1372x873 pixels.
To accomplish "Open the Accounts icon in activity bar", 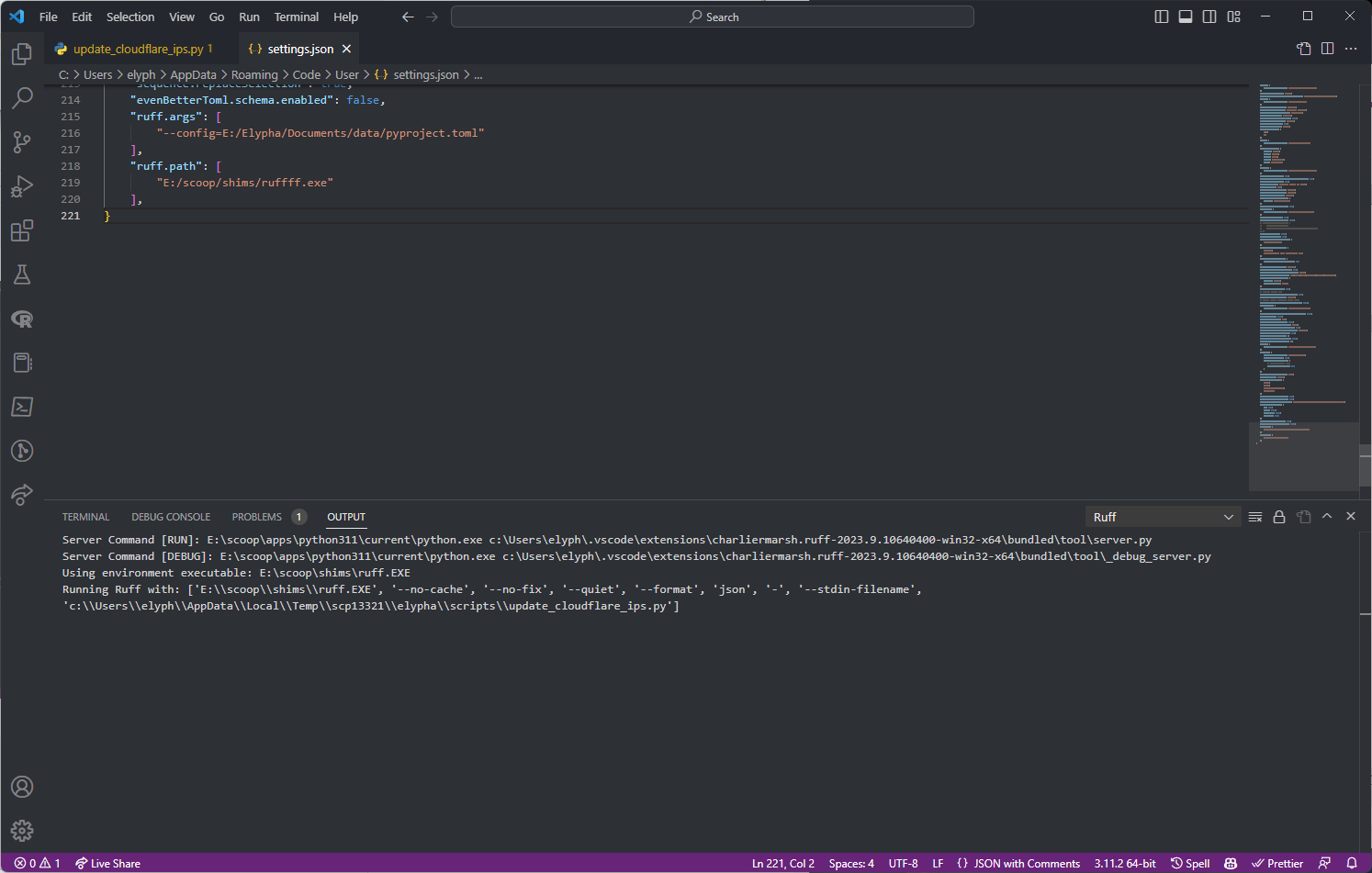I will (x=22, y=787).
